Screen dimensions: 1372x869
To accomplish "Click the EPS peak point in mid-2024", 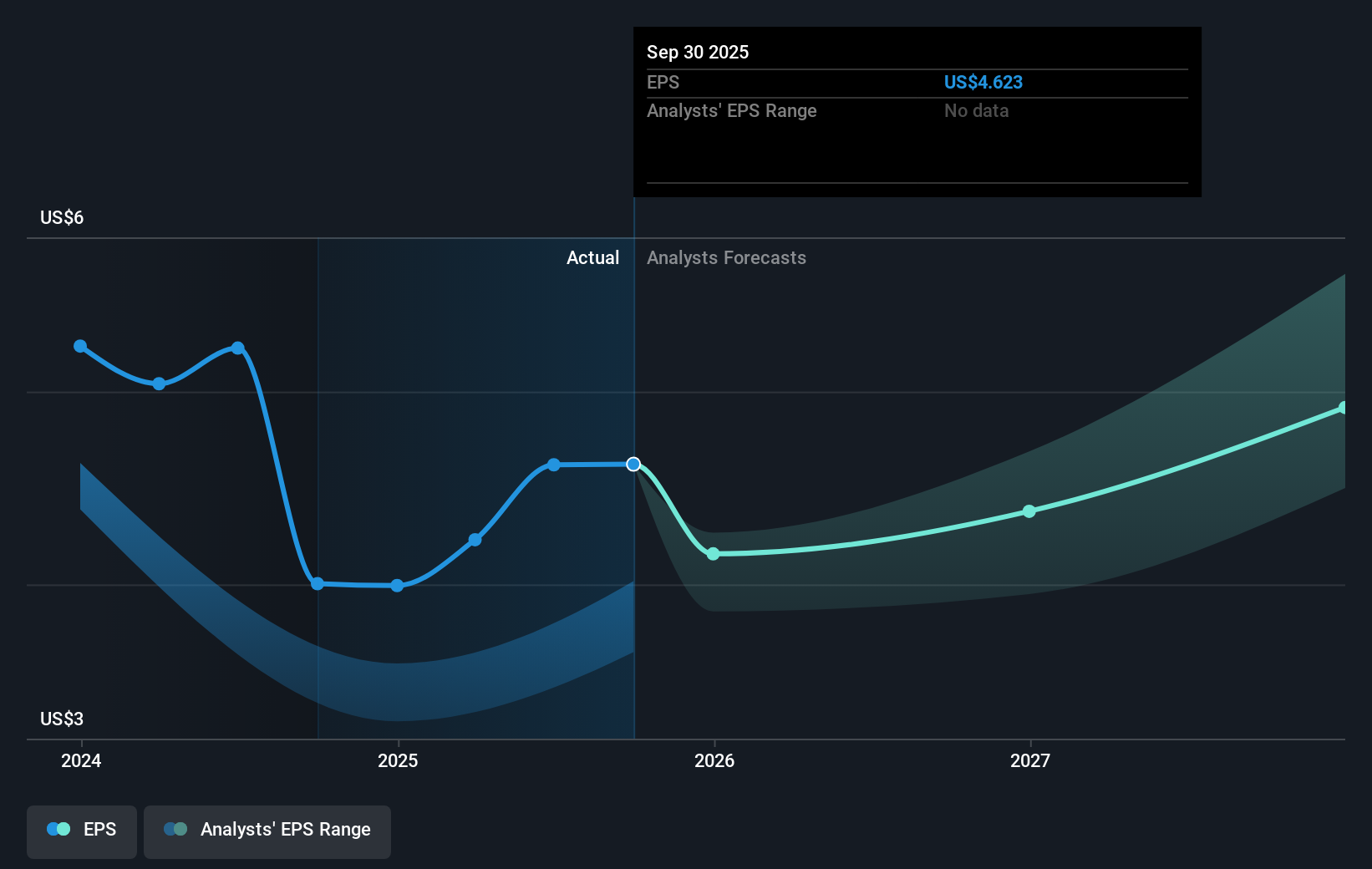I will coord(238,348).
